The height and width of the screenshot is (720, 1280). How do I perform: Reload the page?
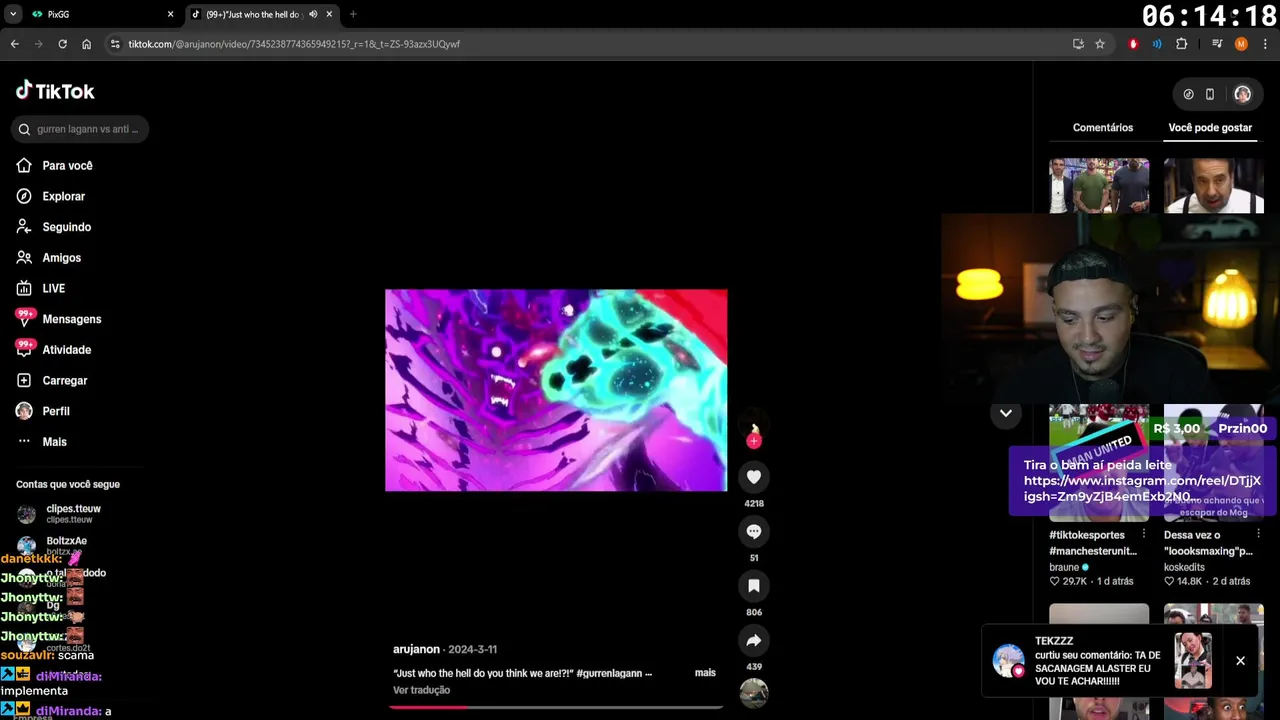[62, 44]
